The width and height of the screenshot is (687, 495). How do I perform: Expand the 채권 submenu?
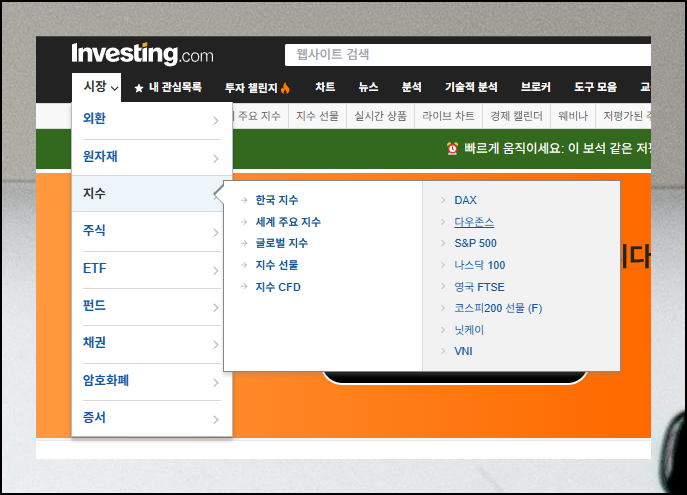coord(152,343)
